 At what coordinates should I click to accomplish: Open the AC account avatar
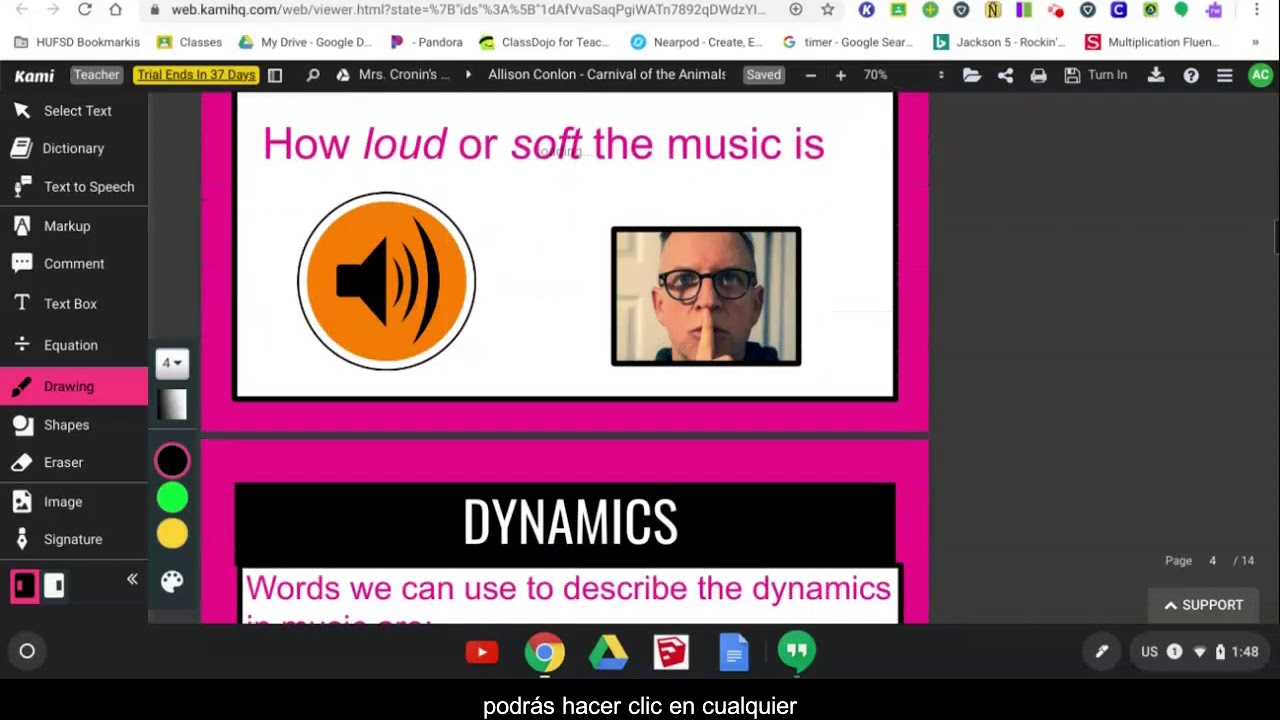tap(1260, 75)
